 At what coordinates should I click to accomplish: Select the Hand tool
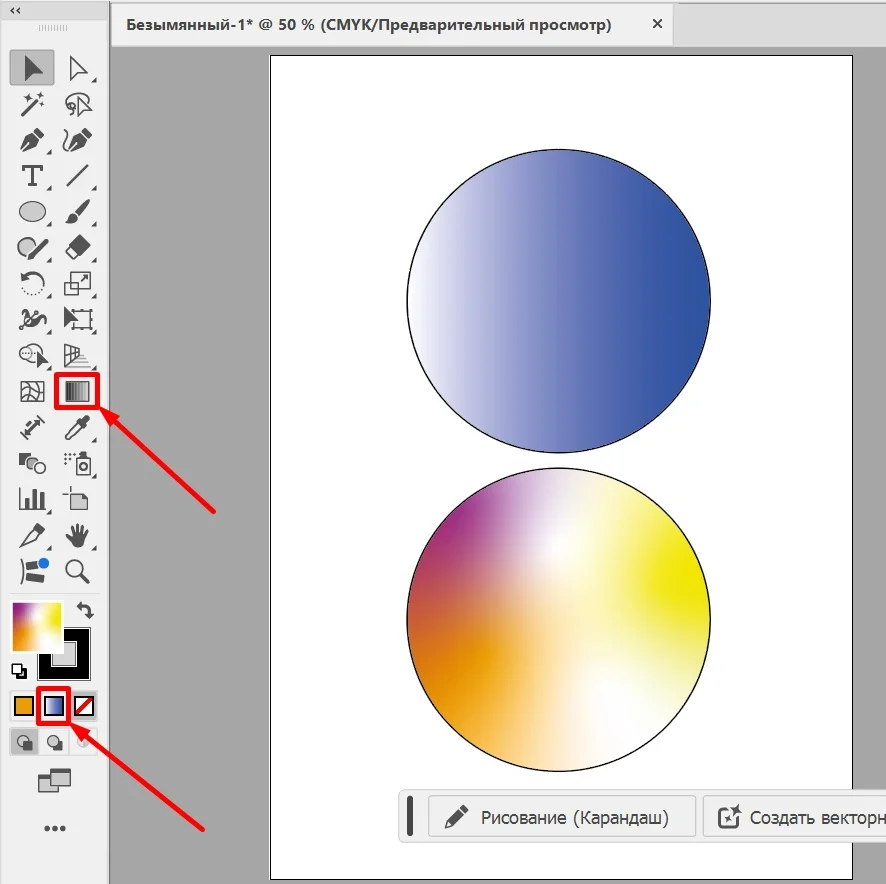pos(77,535)
